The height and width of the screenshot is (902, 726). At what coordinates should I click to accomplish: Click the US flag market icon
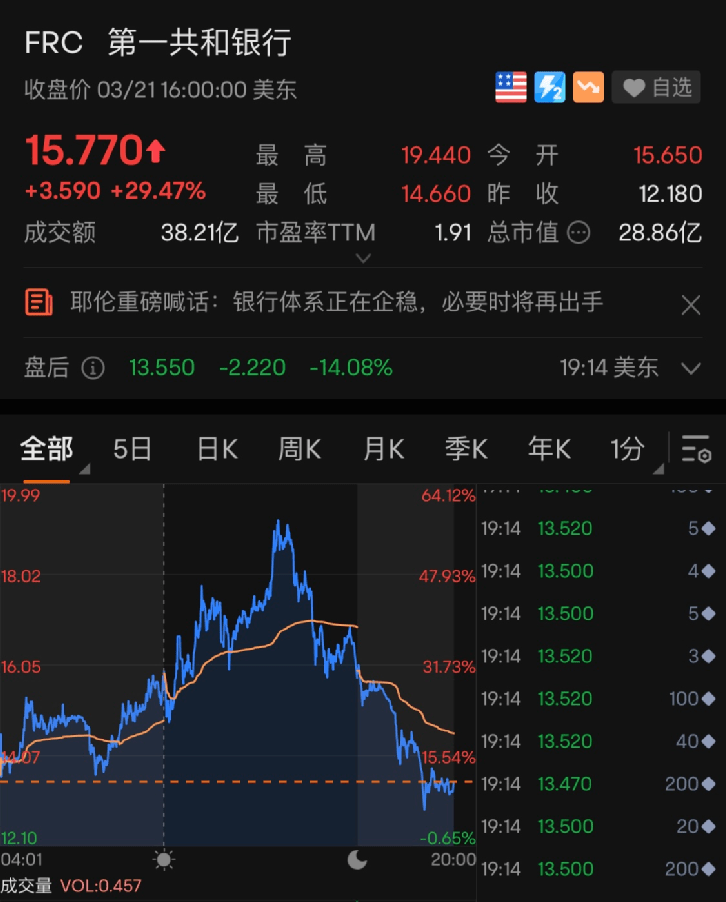(510, 88)
